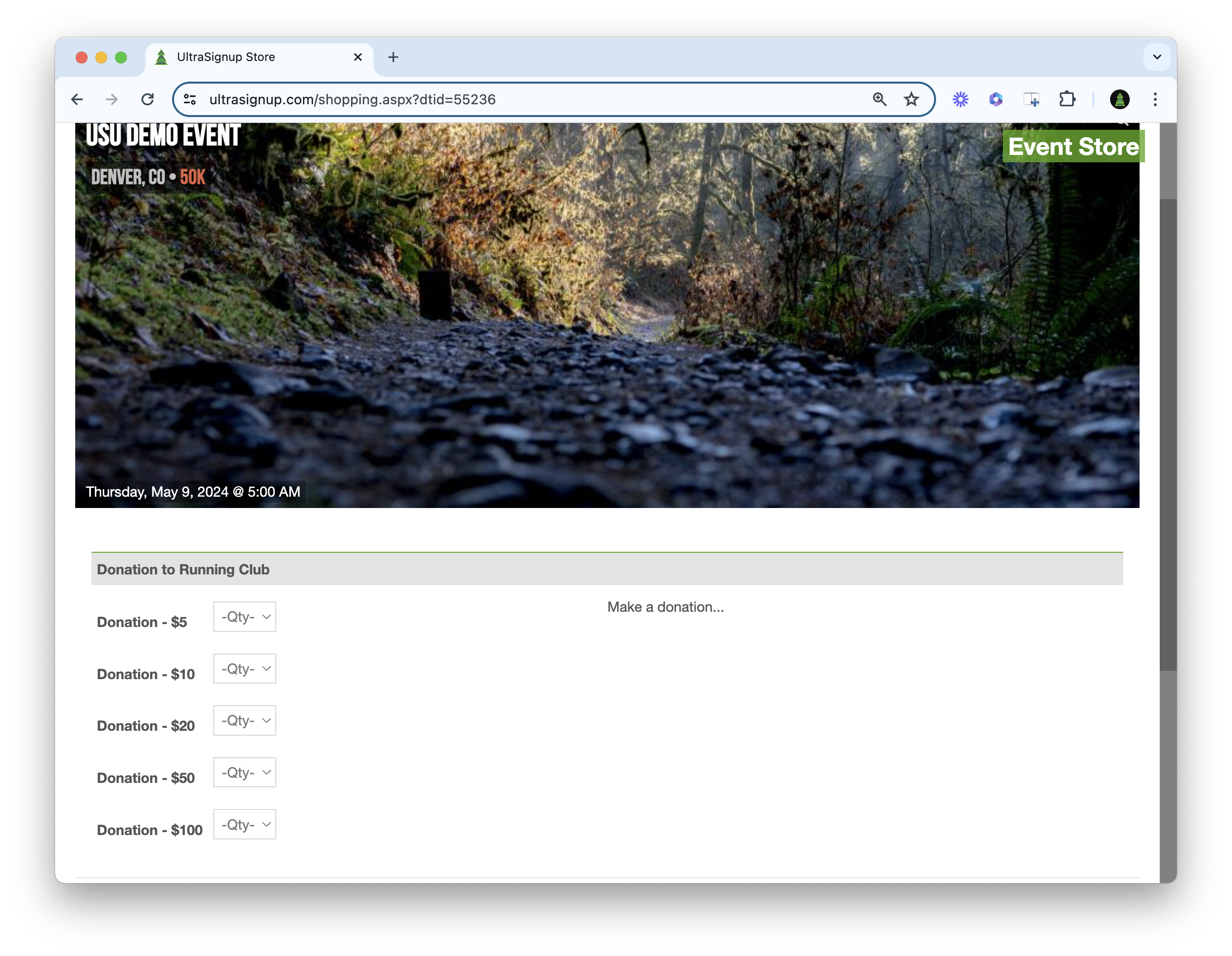Open Chrome's three-dot menu

[1155, 100]
